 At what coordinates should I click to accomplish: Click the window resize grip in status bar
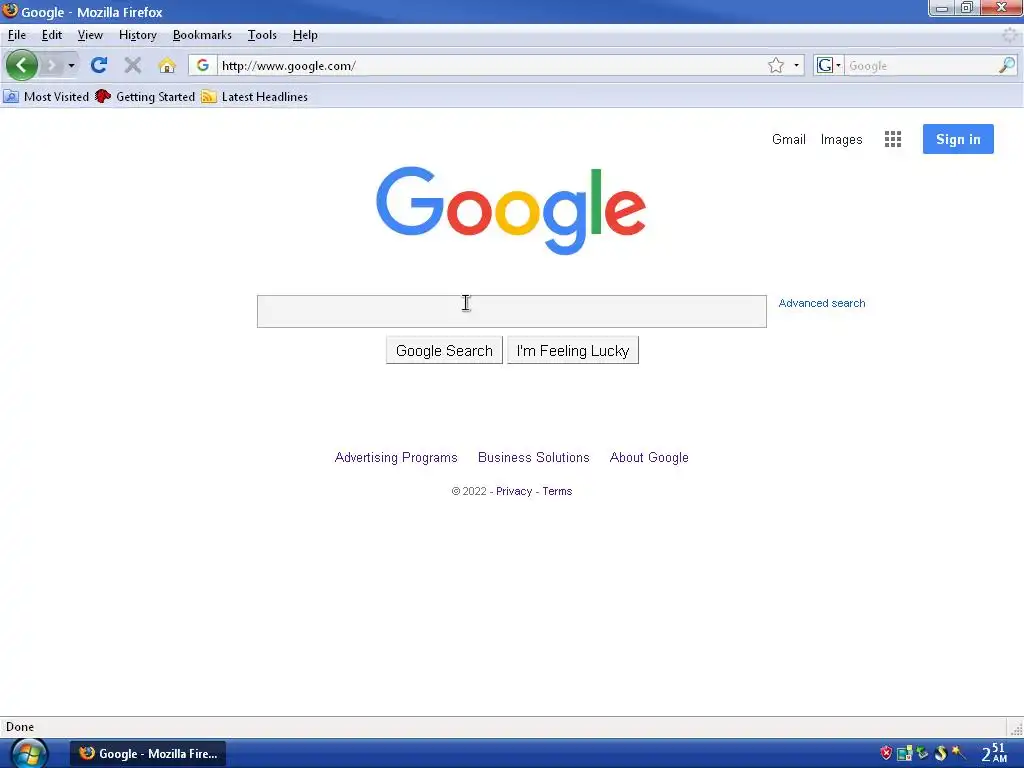(x=1016, y=728)
